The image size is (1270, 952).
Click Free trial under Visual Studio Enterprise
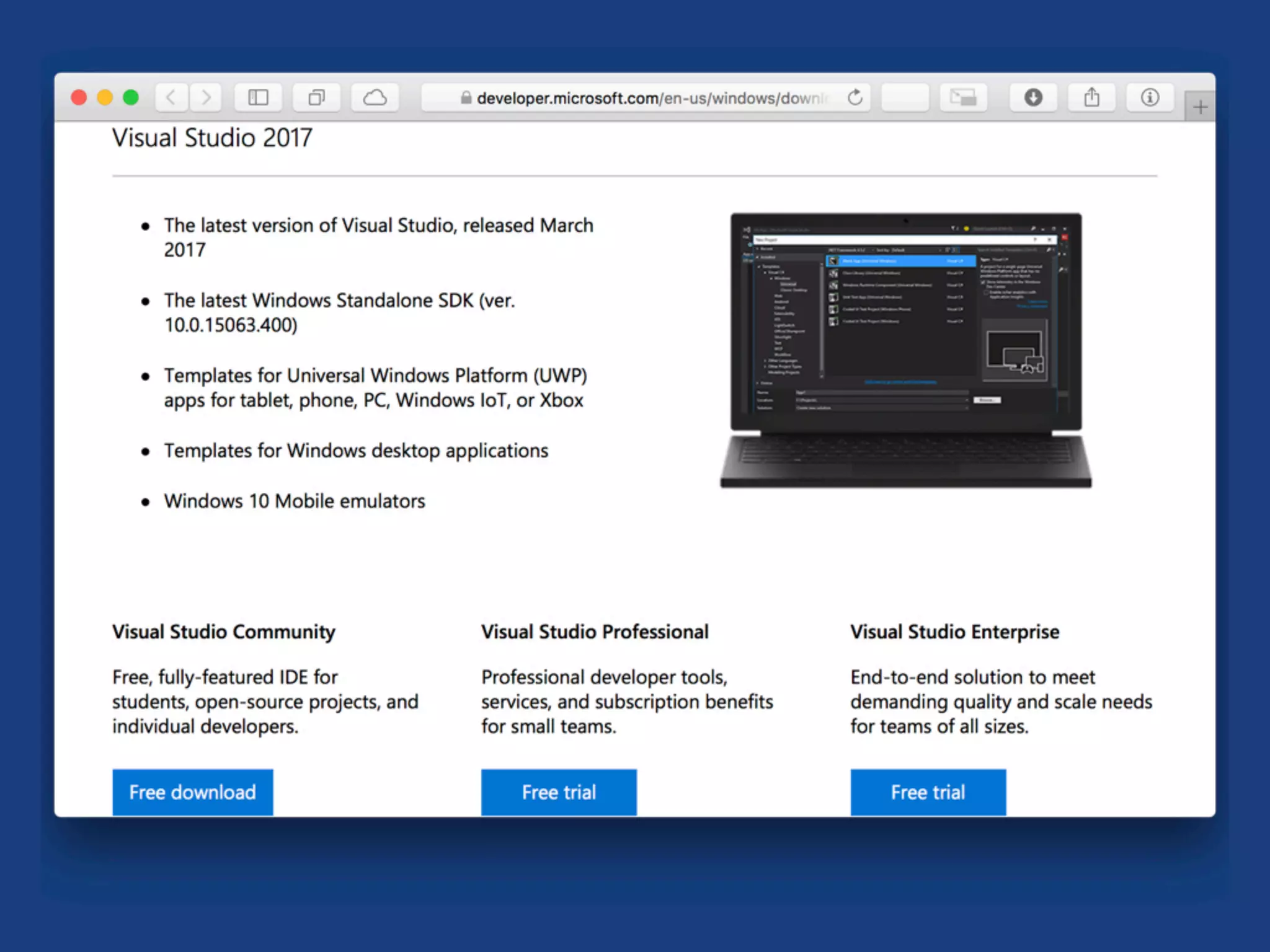(x=928, y=791)
